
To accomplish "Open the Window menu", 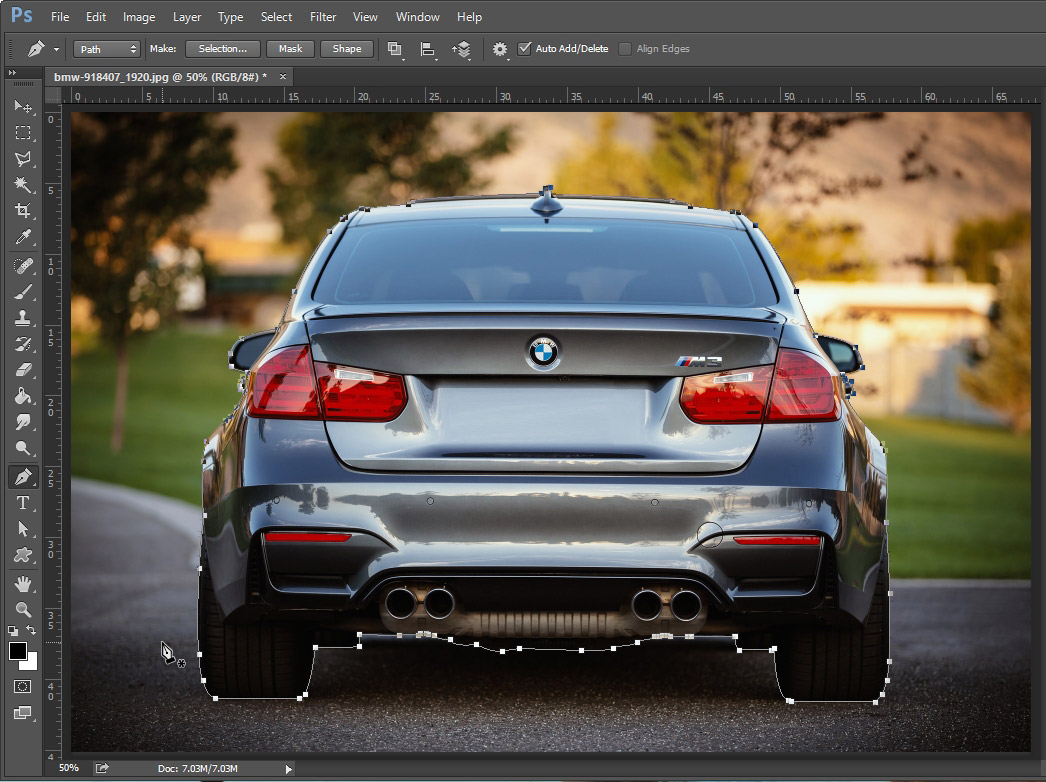I will tap(418, 17).
